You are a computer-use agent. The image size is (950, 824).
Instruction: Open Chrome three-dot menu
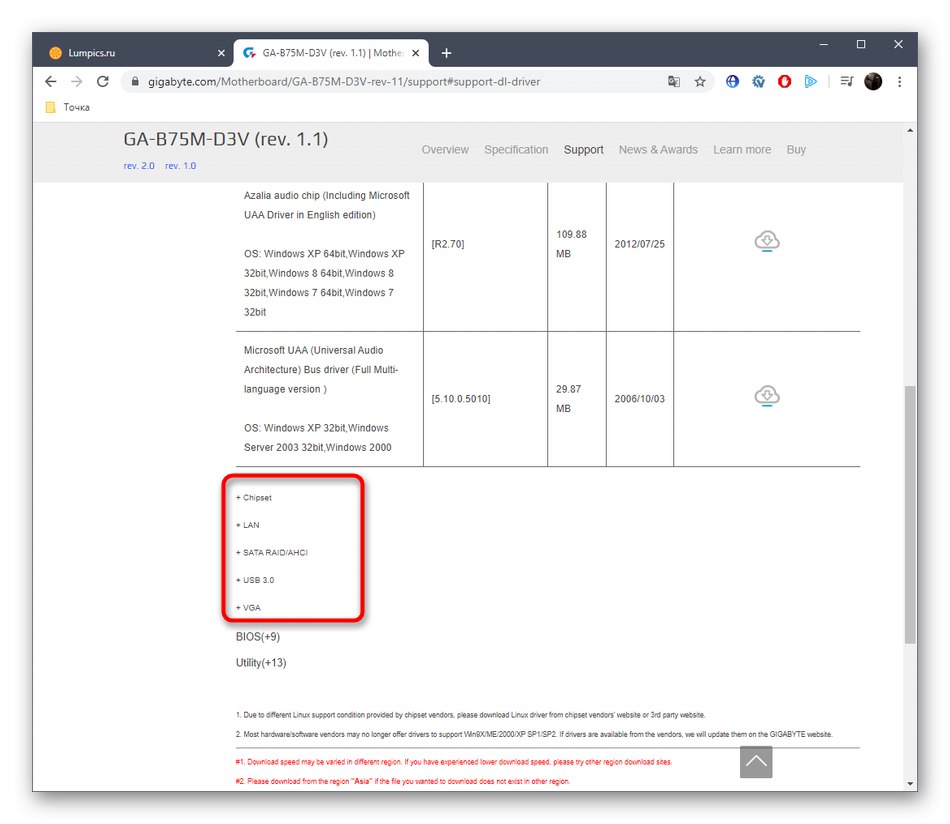click(900, 81)
